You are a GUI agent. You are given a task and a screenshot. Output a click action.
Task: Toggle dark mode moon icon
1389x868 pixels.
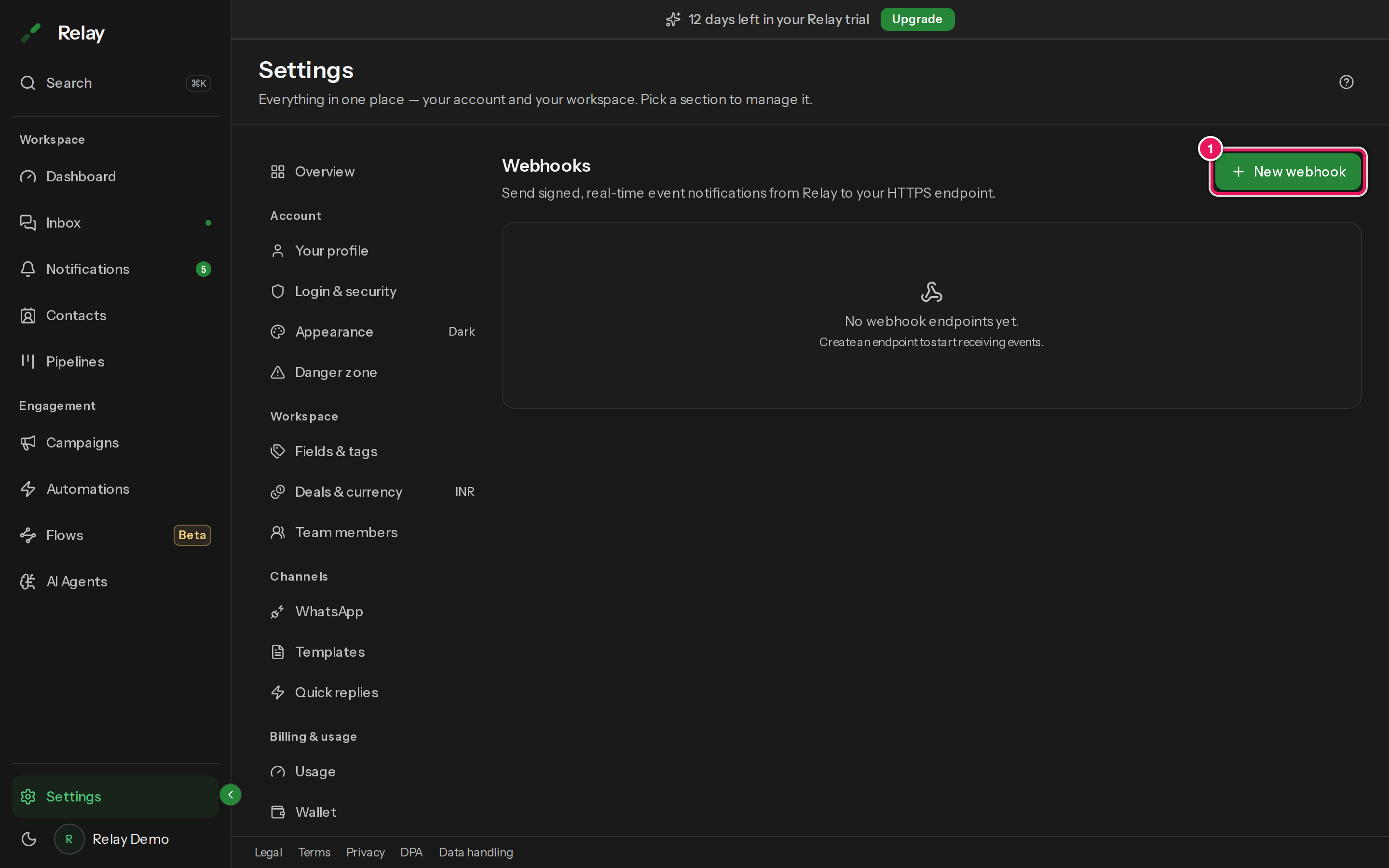(x=29, y=839)
